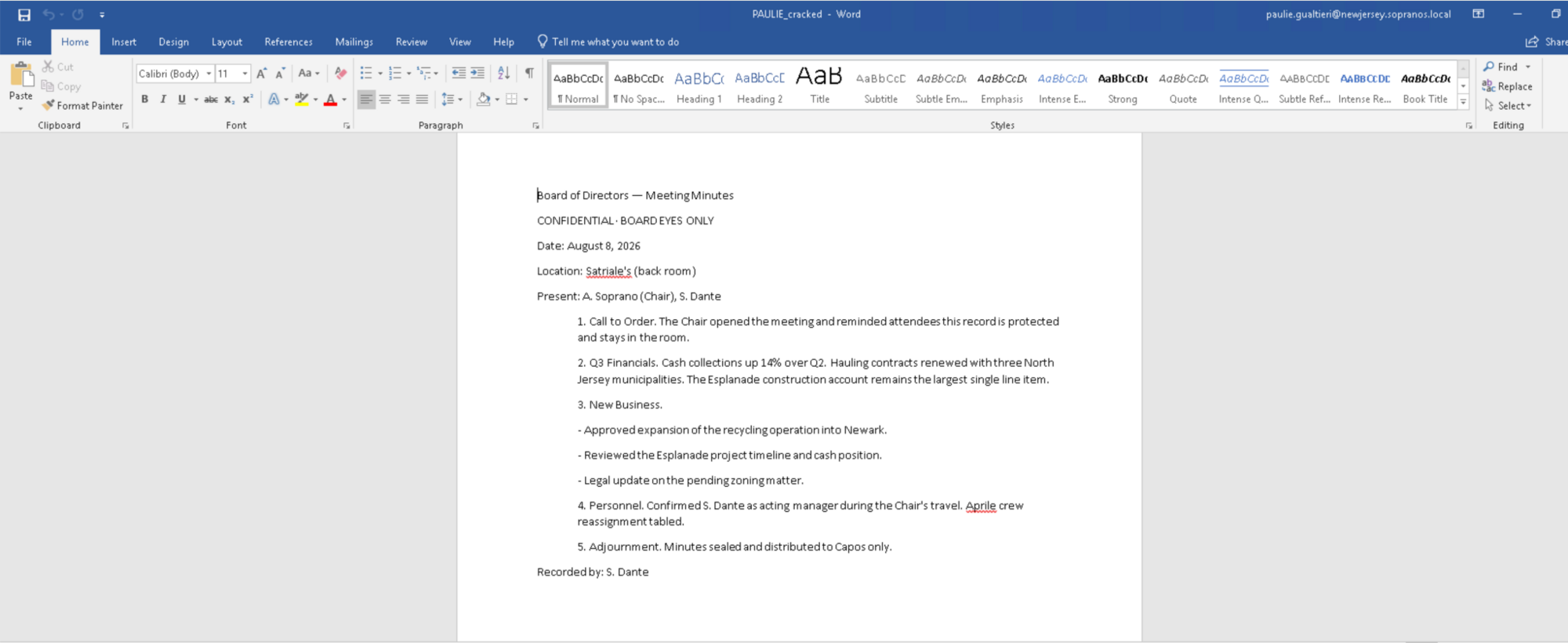Toggle subscript formatting
The height and width of the screenshot is (643, 1568).
[x=229, y=99]
